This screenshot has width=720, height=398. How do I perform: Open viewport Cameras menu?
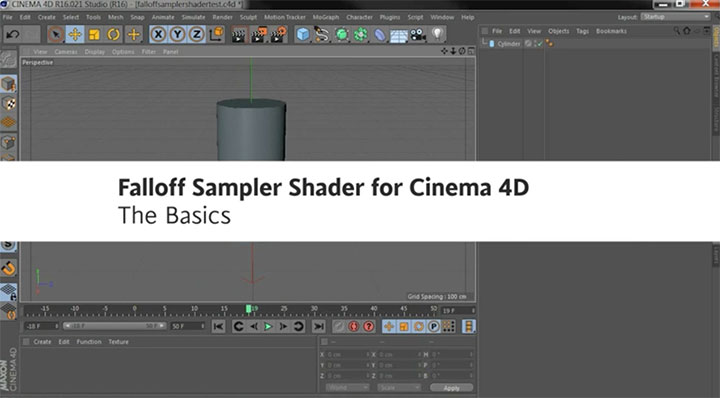tap(66, 51)
